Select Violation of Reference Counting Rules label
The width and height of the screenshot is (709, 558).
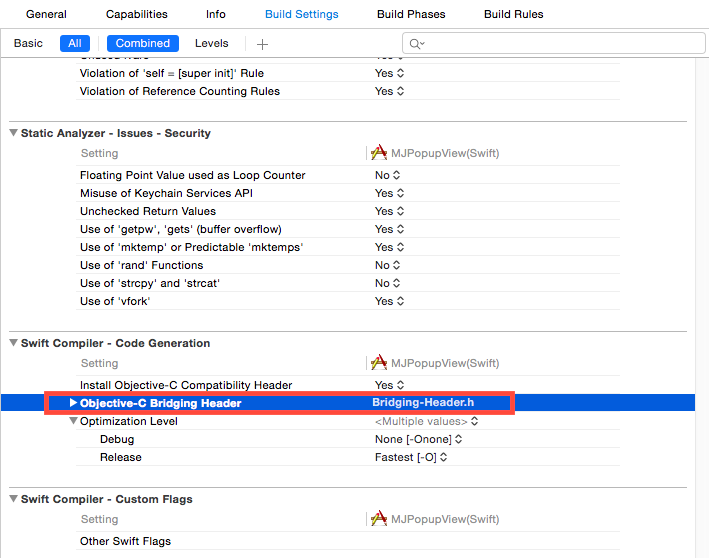click(x=180, y=91)
